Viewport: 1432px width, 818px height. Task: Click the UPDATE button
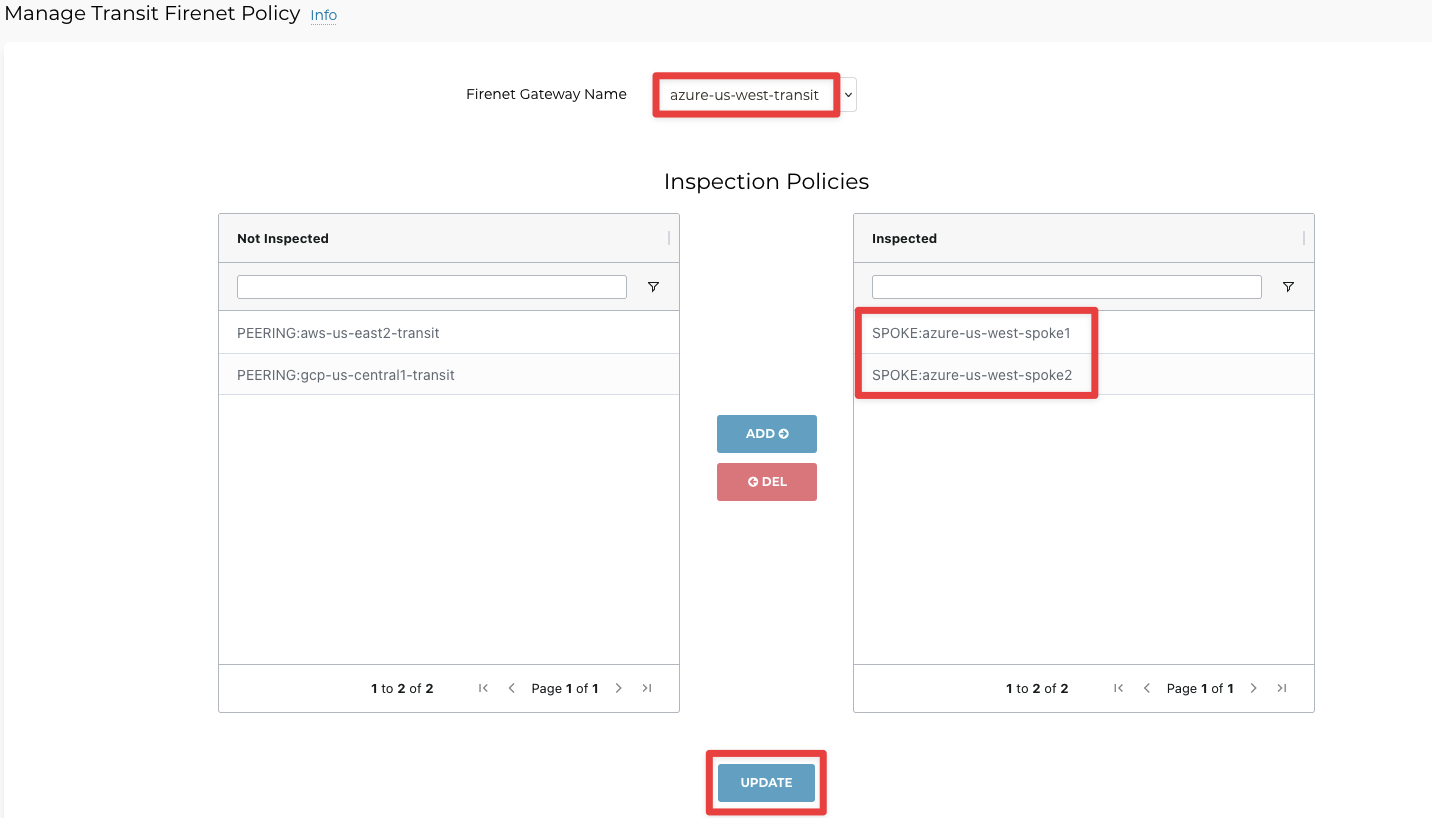click(x=766, y=783)
